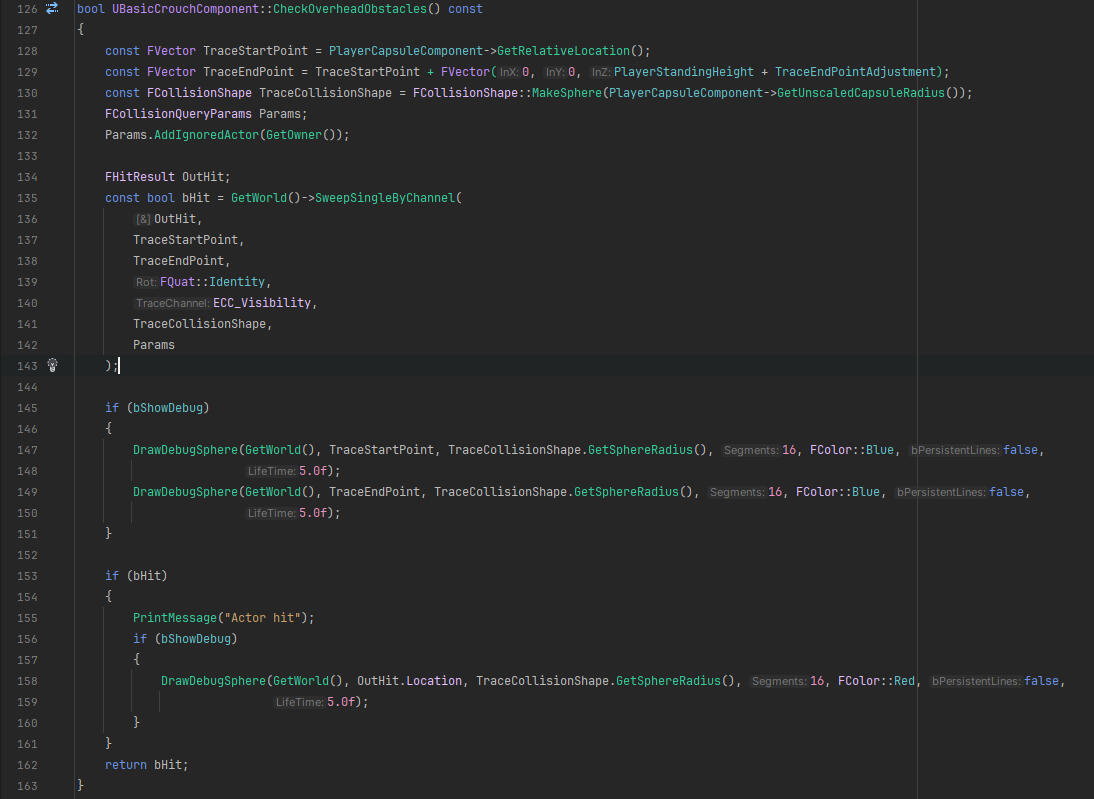Click the 'return bHit;' statement
Screen dimensions: 1094x799
point(146,765)
